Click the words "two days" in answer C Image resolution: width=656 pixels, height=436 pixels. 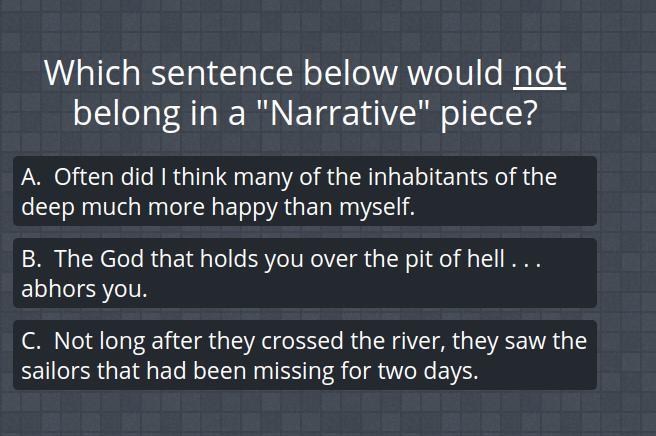click(428, 372)
